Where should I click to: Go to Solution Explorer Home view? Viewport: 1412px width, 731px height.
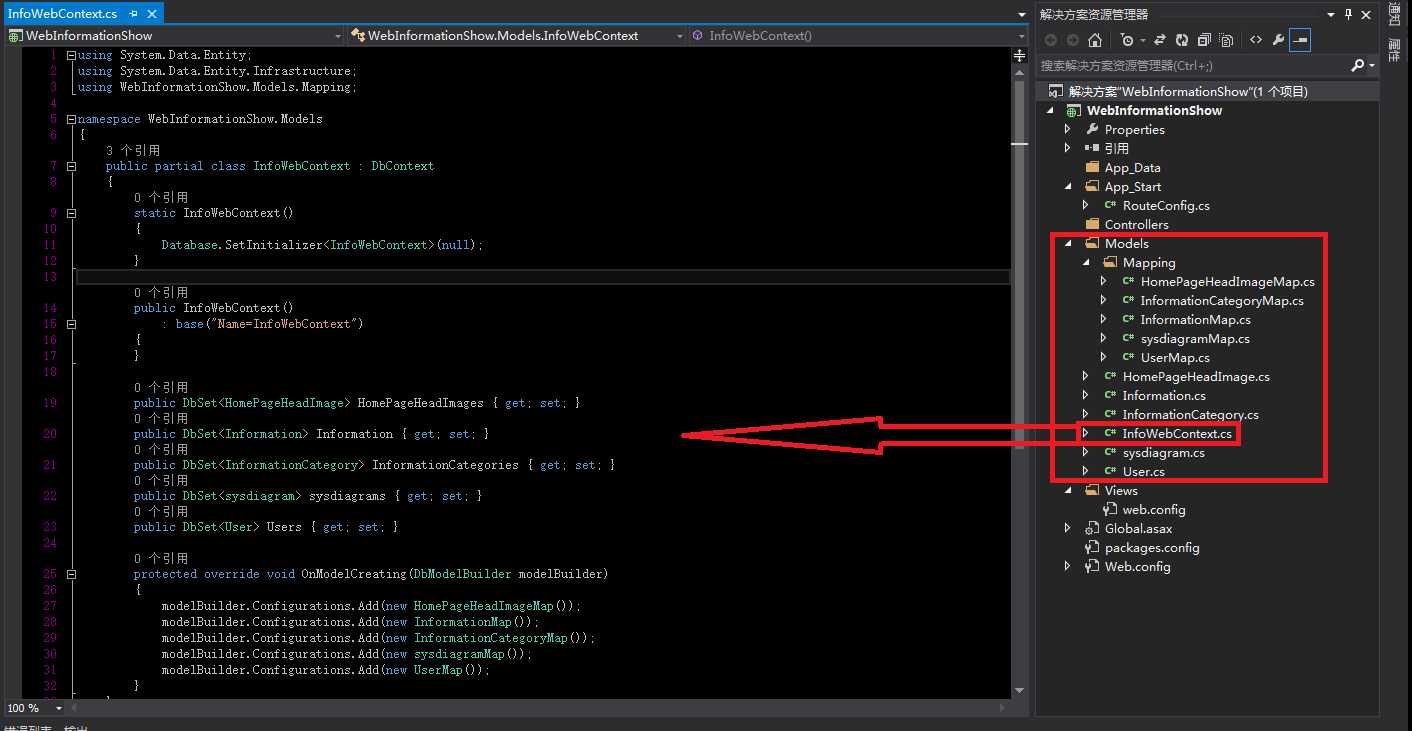1095,40
